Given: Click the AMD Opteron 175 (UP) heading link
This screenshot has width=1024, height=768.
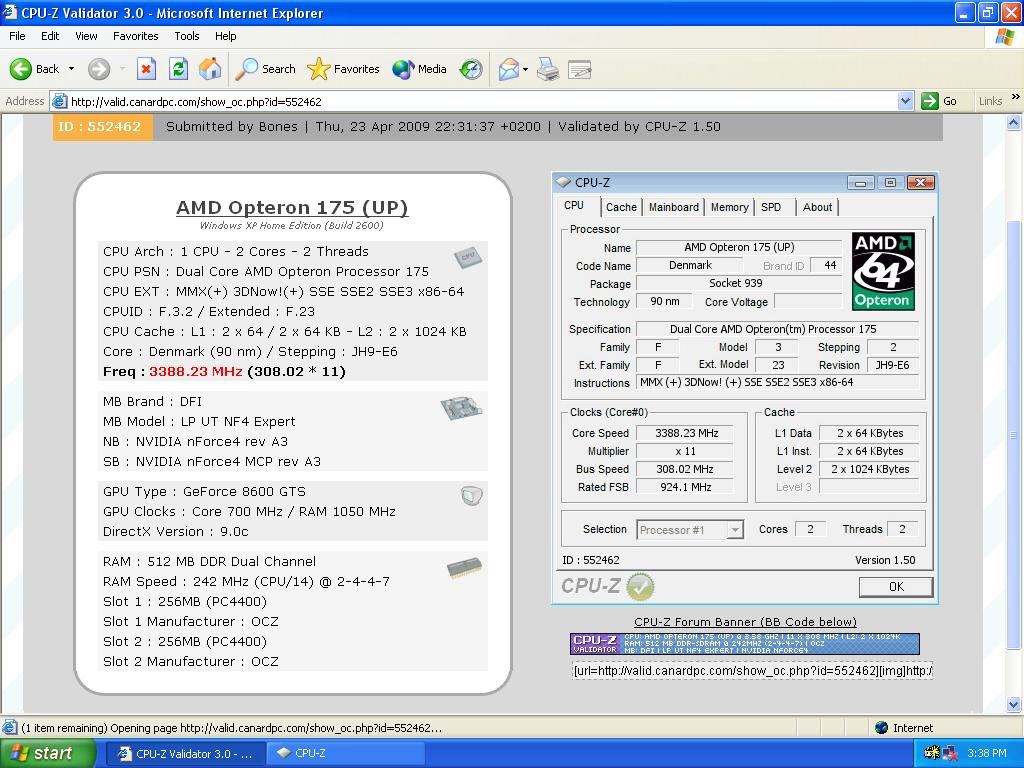Looking at the screenshot, I should (292, 207).
